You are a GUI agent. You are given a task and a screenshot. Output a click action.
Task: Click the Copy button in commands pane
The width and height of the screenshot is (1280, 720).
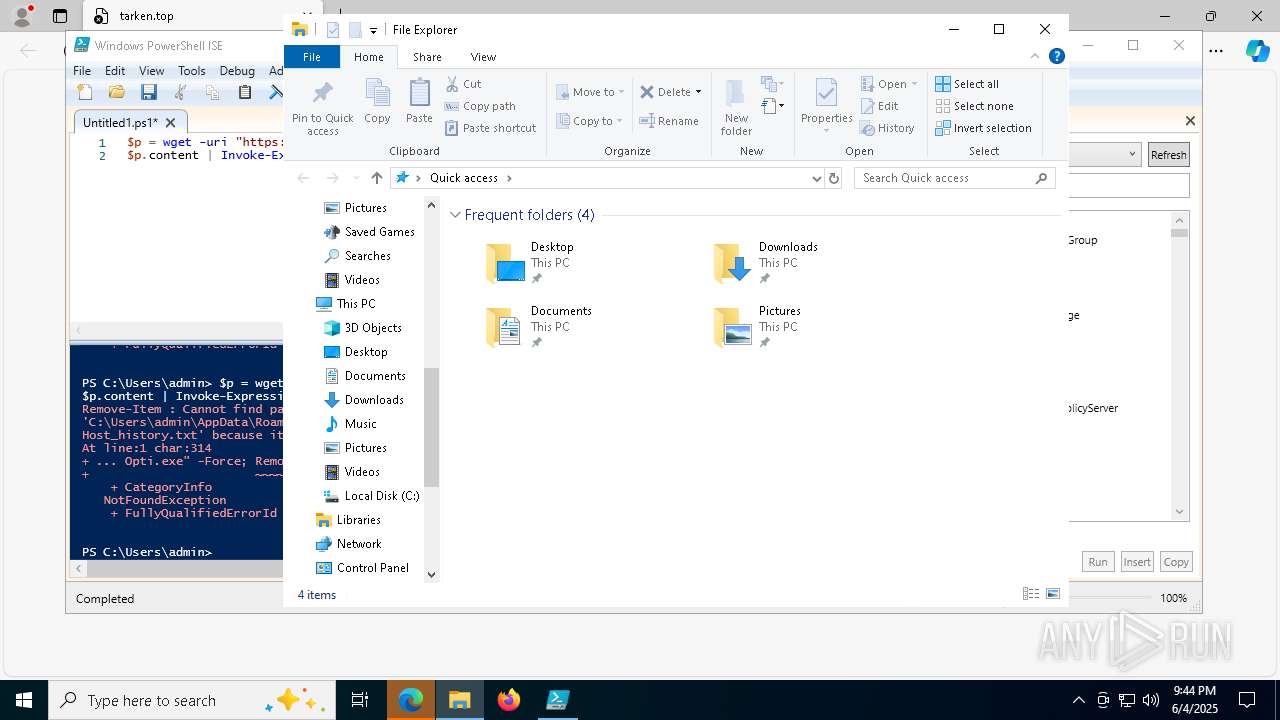pos(1176,562)
